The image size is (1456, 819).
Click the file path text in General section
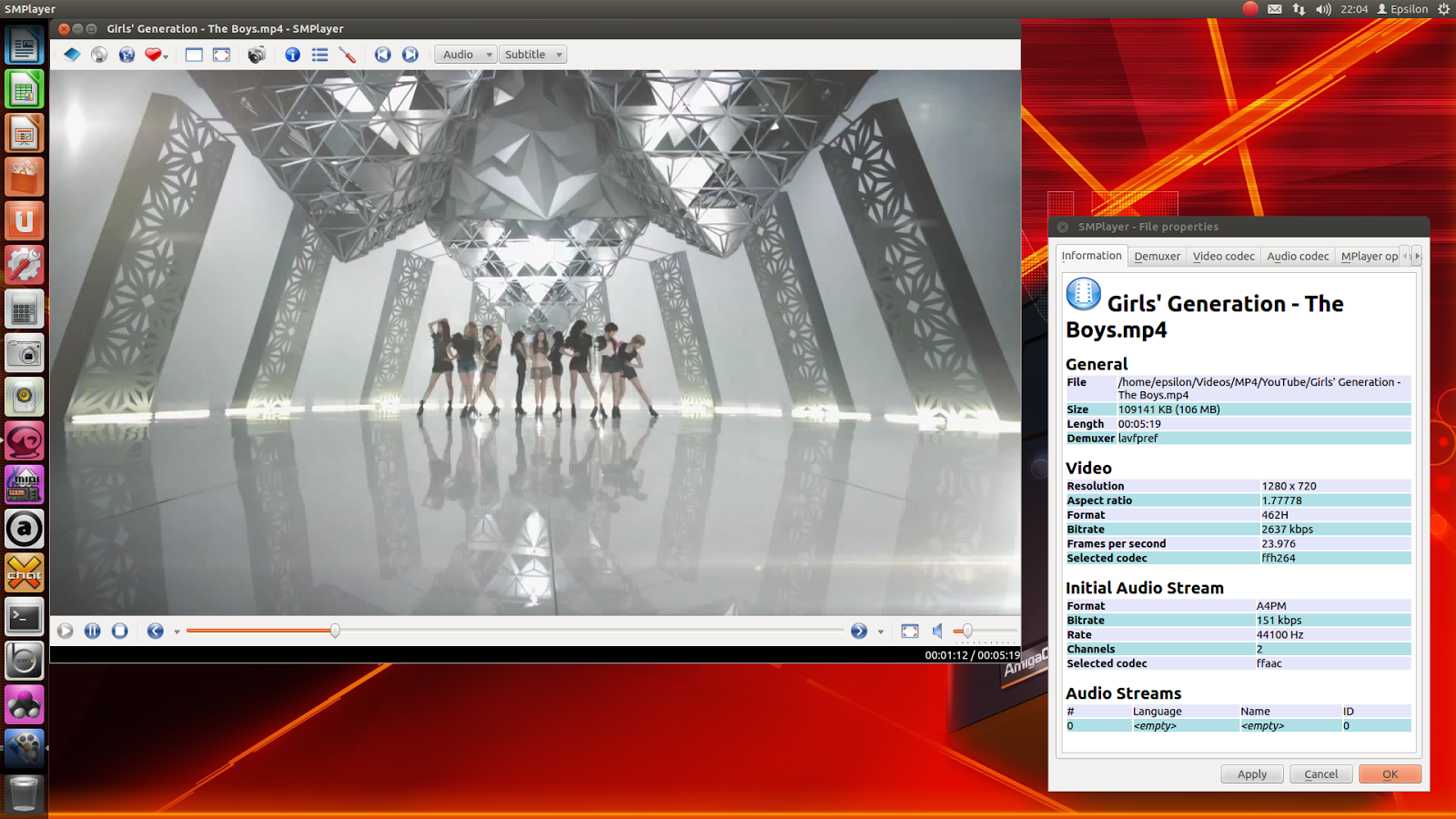click(1259, 389)
